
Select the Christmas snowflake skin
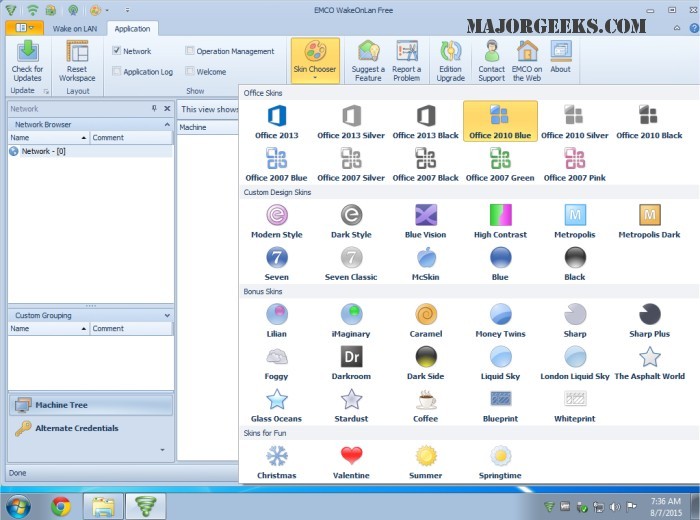[276, 462]
